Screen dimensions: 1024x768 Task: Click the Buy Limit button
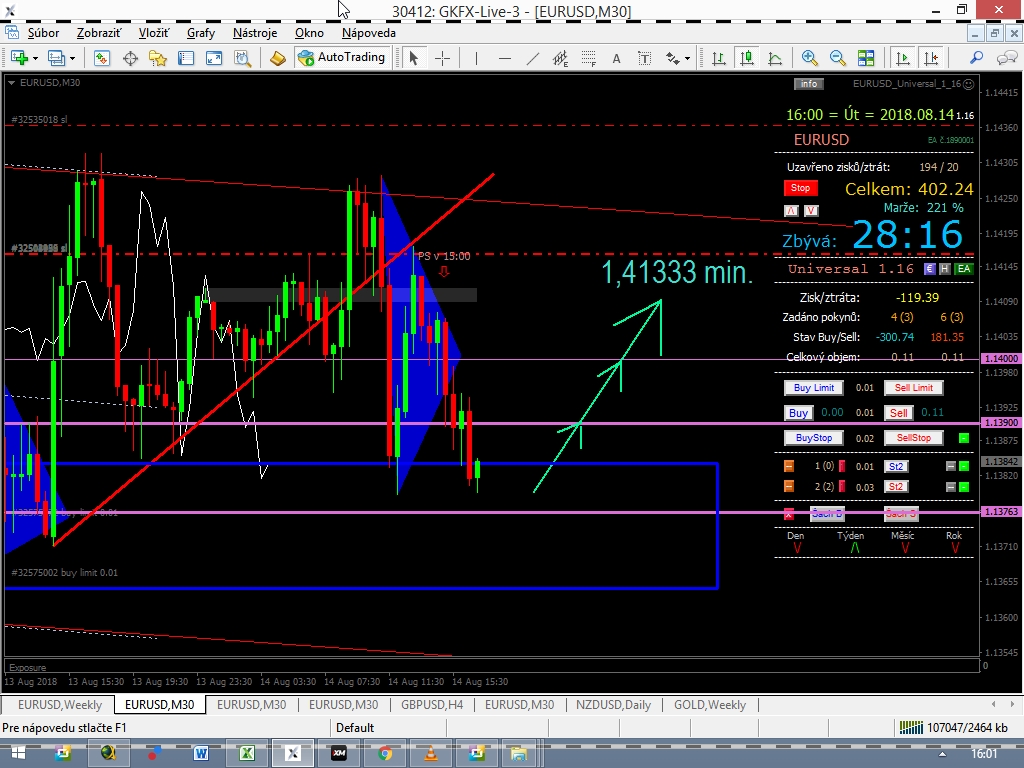click(x=814, y=388)
